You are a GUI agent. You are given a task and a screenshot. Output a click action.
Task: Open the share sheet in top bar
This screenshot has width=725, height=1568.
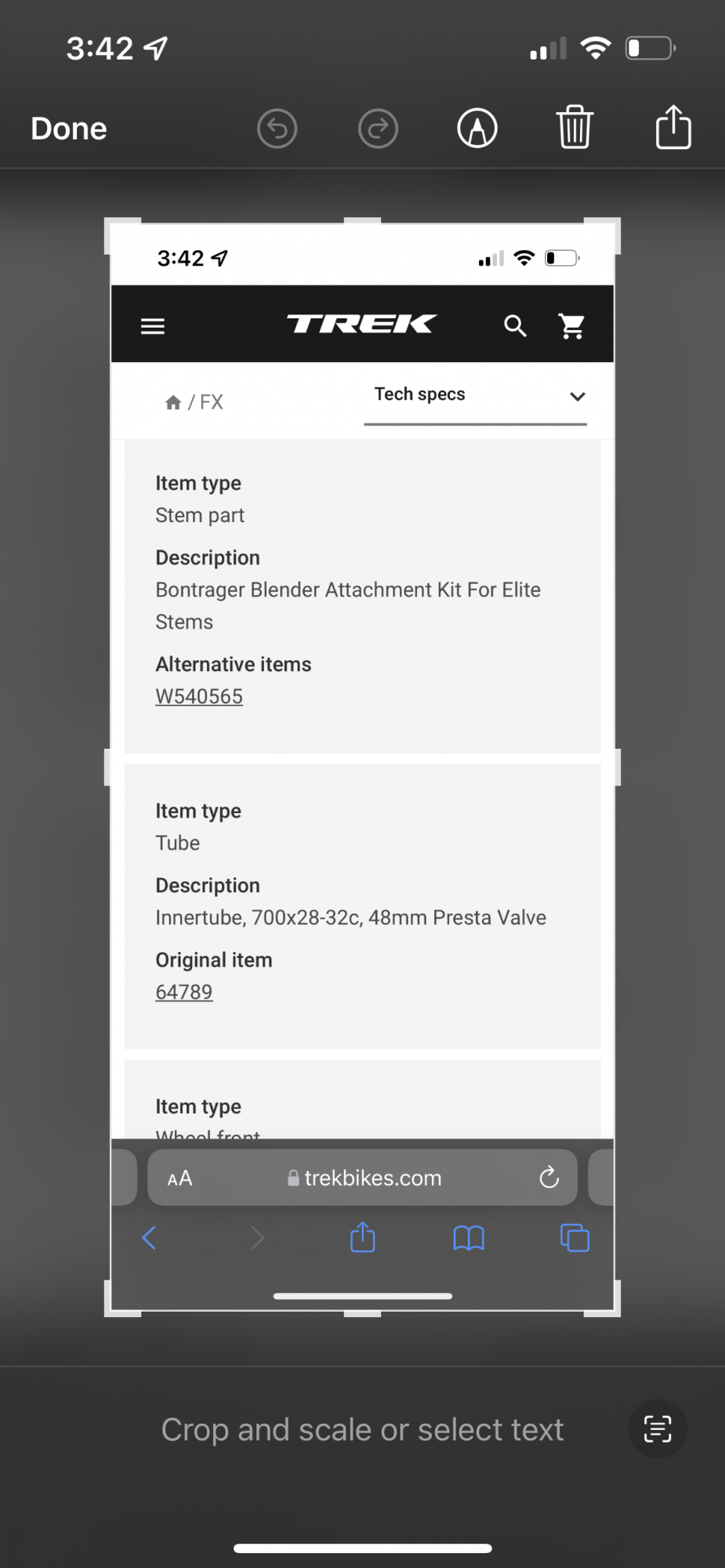pyautogui.click(x=673, y=127)
